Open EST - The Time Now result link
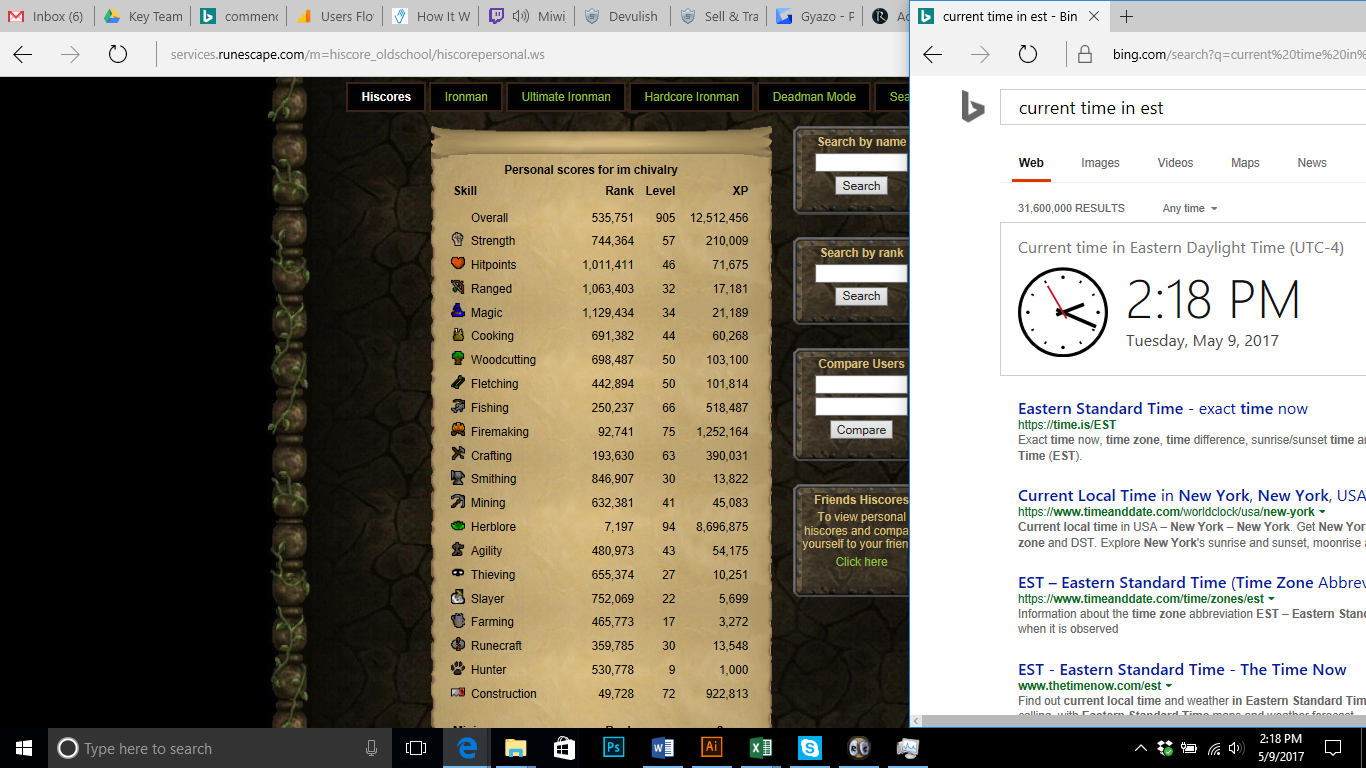The height and width of the screenshot is (768, 1366). 1182,669
